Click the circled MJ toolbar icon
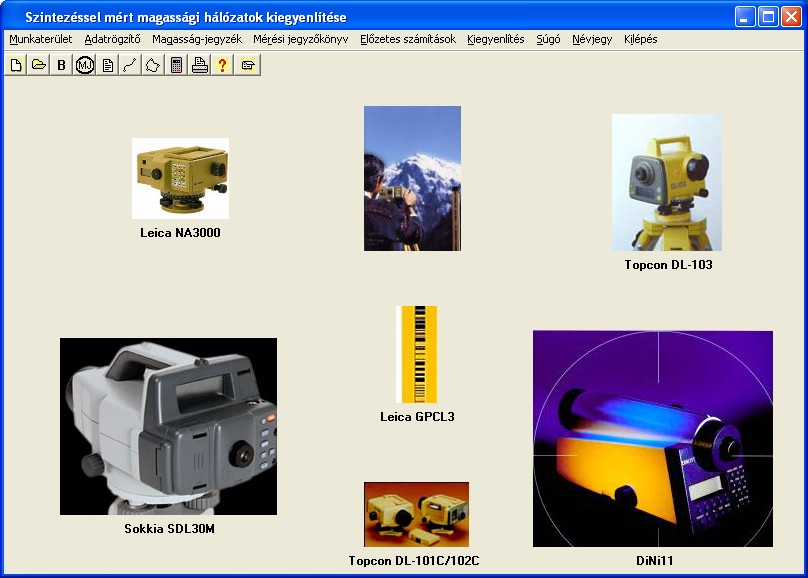The height and width of the screenshot is (578, 808). 85,65
